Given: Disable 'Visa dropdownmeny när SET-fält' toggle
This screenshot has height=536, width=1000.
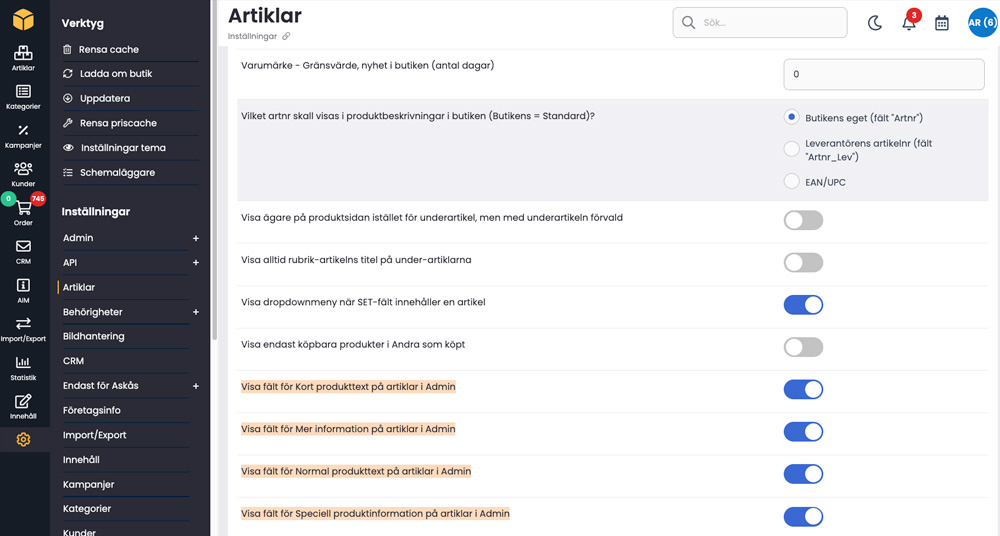Looking at the screenshot, I should 803,305.
